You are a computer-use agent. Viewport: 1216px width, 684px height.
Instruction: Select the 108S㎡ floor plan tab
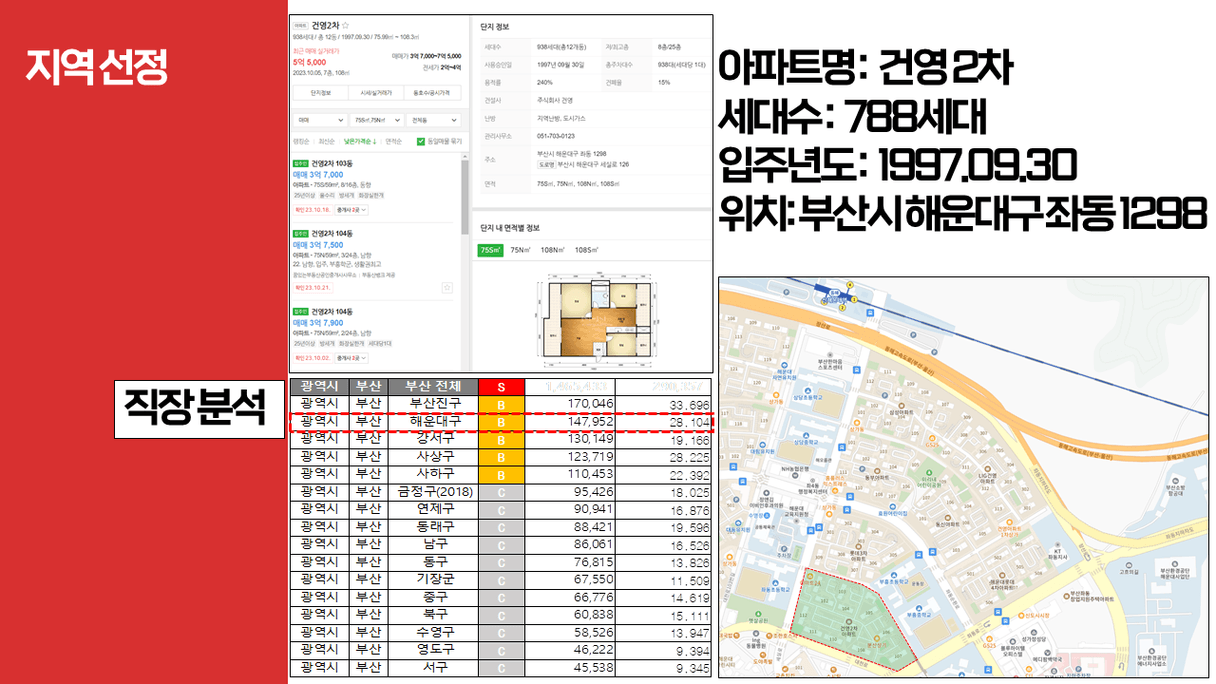point(586,249)
